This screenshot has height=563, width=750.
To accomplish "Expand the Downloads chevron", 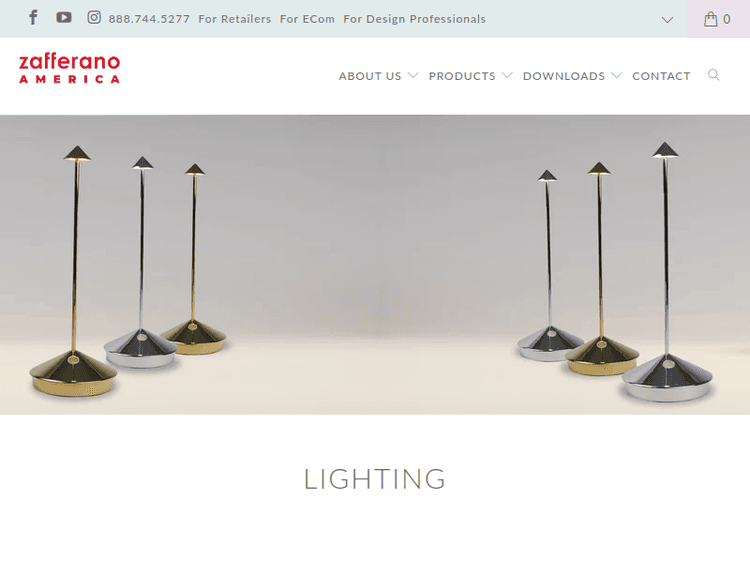I will coord(616,76).
